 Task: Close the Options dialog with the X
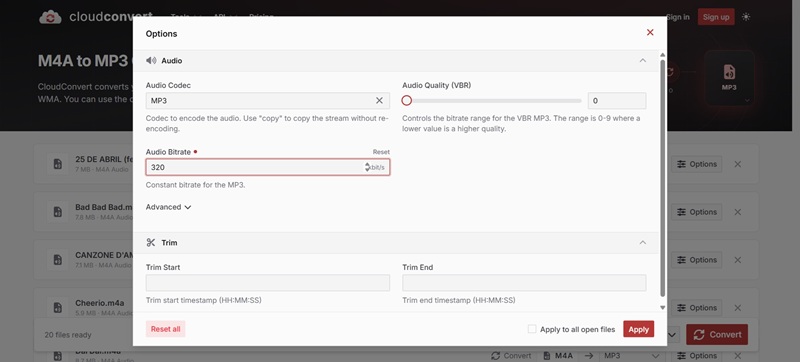pos(650,33)
